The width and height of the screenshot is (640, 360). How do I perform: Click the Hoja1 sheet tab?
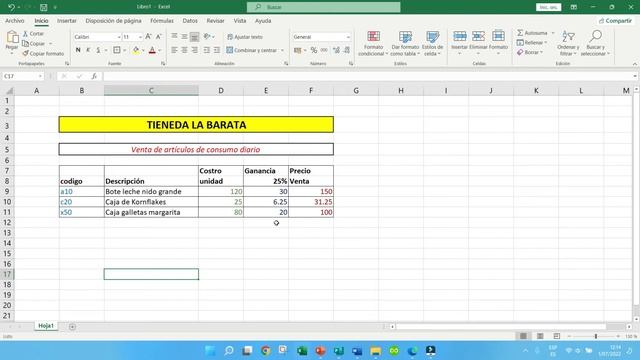tap(46, 326)
